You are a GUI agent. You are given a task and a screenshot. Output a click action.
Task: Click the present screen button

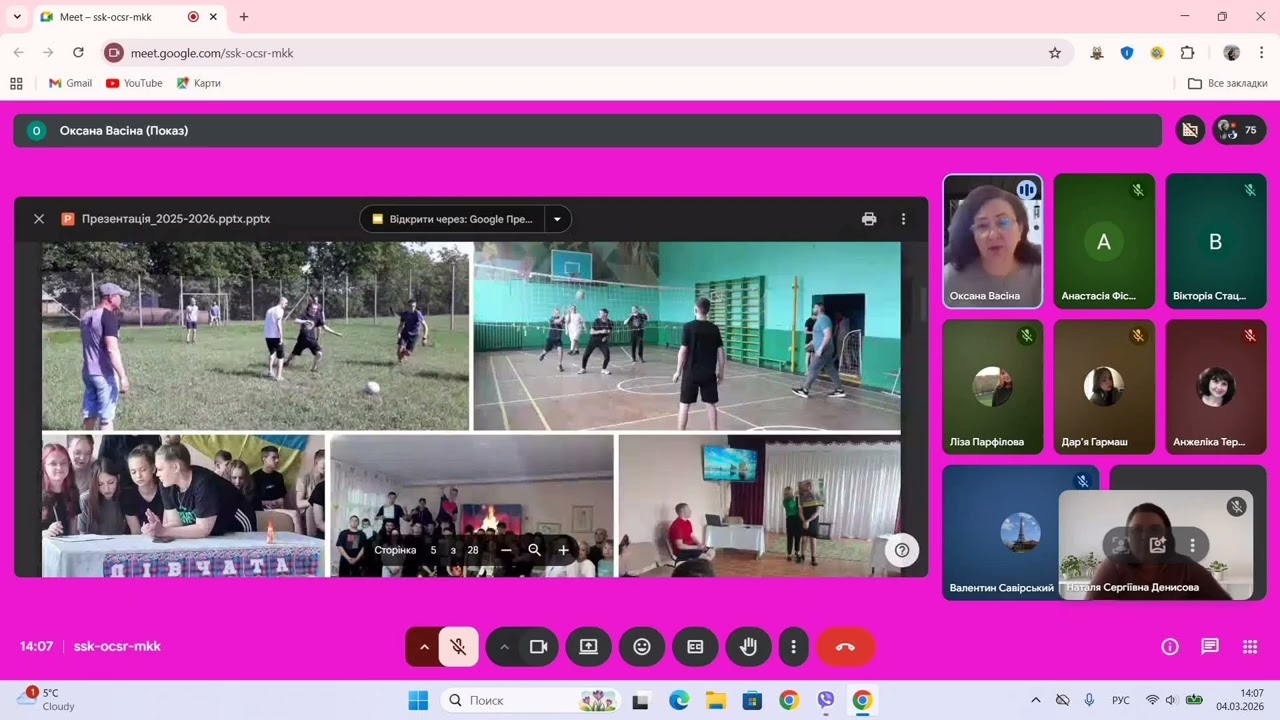pos(589,647)
